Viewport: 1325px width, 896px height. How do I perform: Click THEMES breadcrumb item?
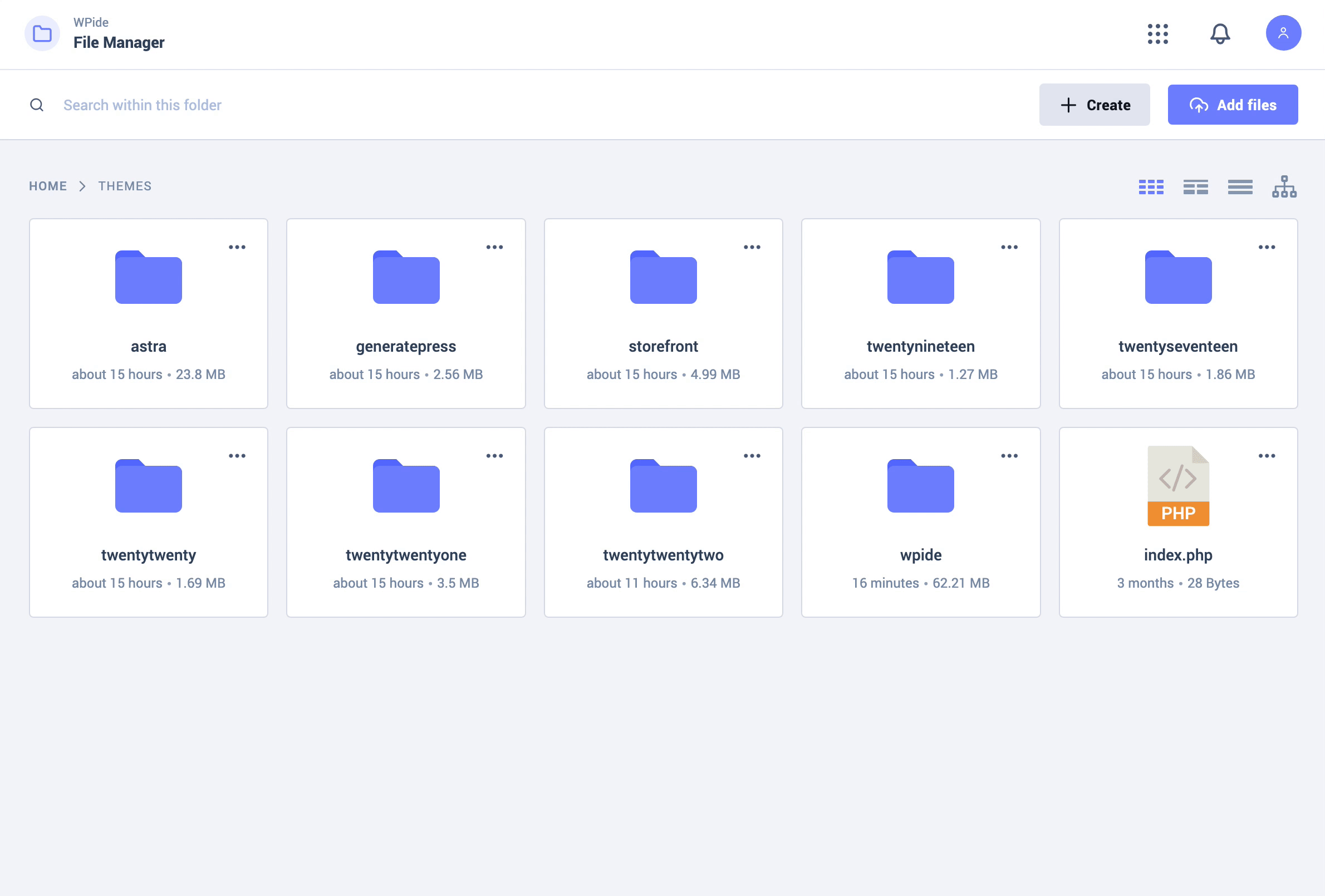pos(125,186)
